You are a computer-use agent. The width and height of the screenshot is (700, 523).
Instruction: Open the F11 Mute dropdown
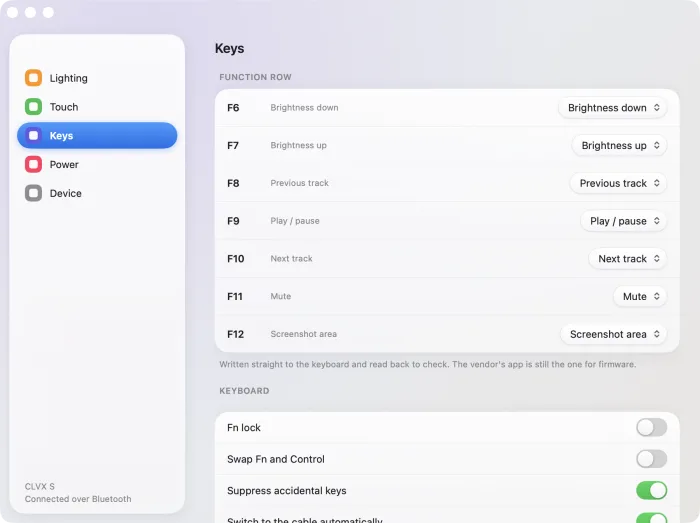[640, 296]
